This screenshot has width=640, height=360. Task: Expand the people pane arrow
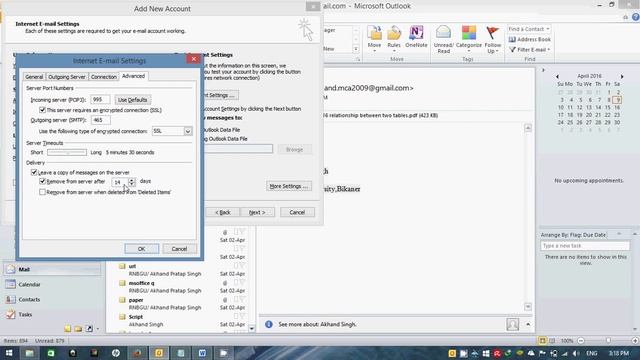tap(528, 324)
